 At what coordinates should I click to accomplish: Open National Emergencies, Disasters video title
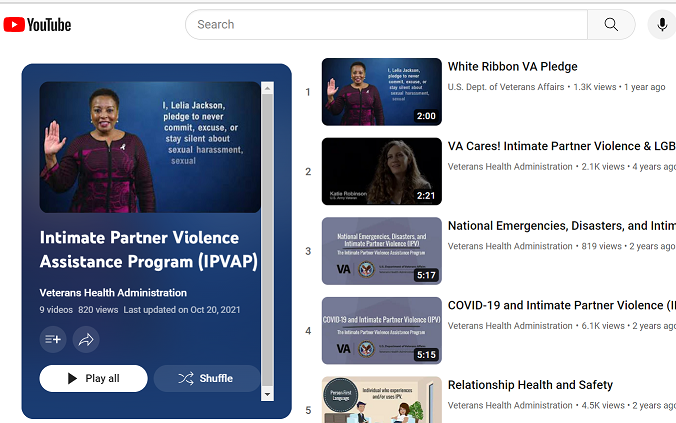coord(562,226)
